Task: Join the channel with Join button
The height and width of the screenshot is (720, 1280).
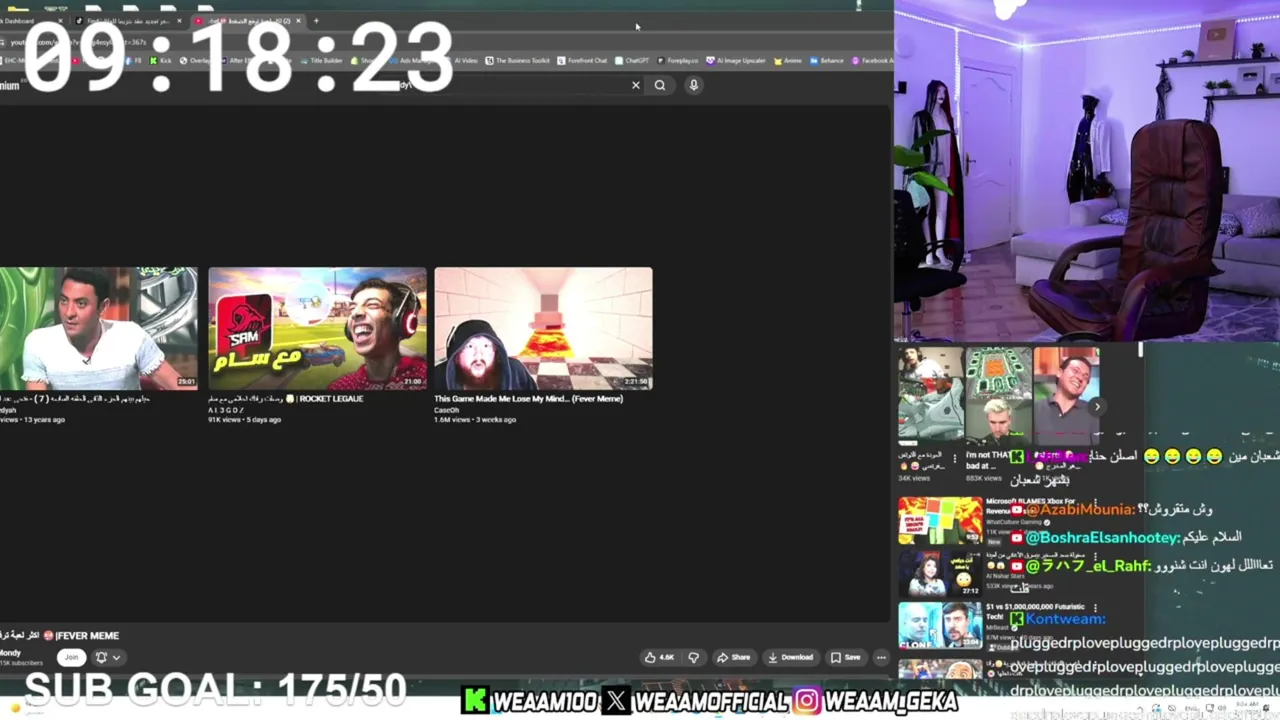Action: [70, 657]
